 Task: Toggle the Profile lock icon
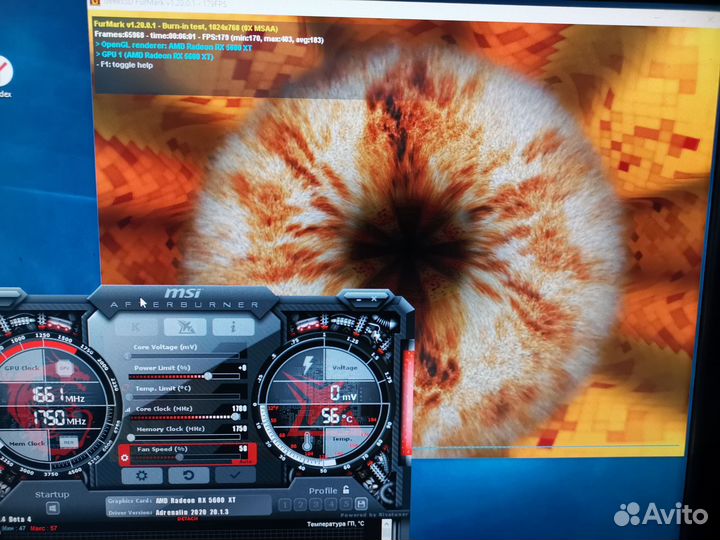[345, 490]
